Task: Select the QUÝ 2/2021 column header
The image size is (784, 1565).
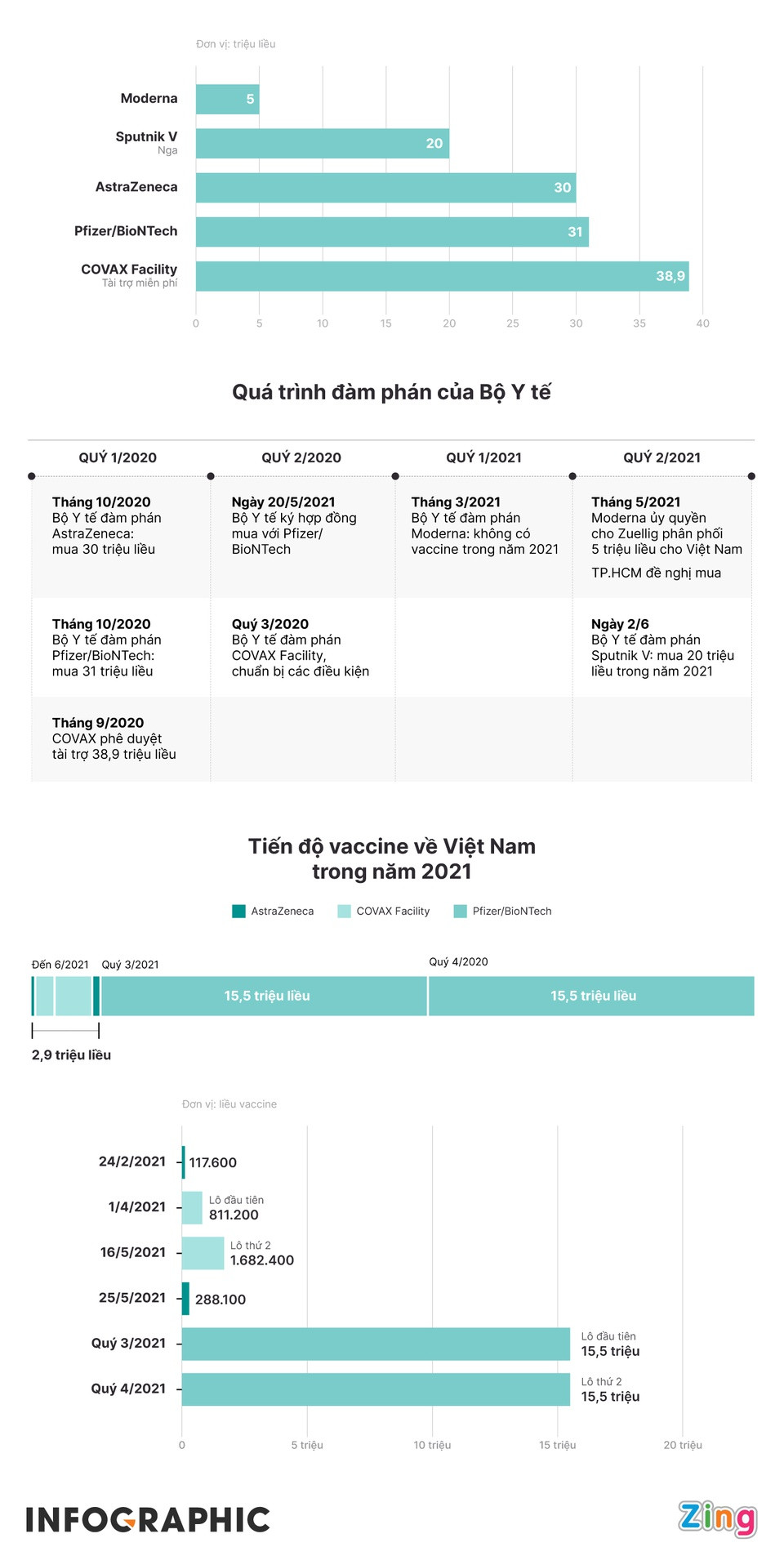Action: point(661,457)
